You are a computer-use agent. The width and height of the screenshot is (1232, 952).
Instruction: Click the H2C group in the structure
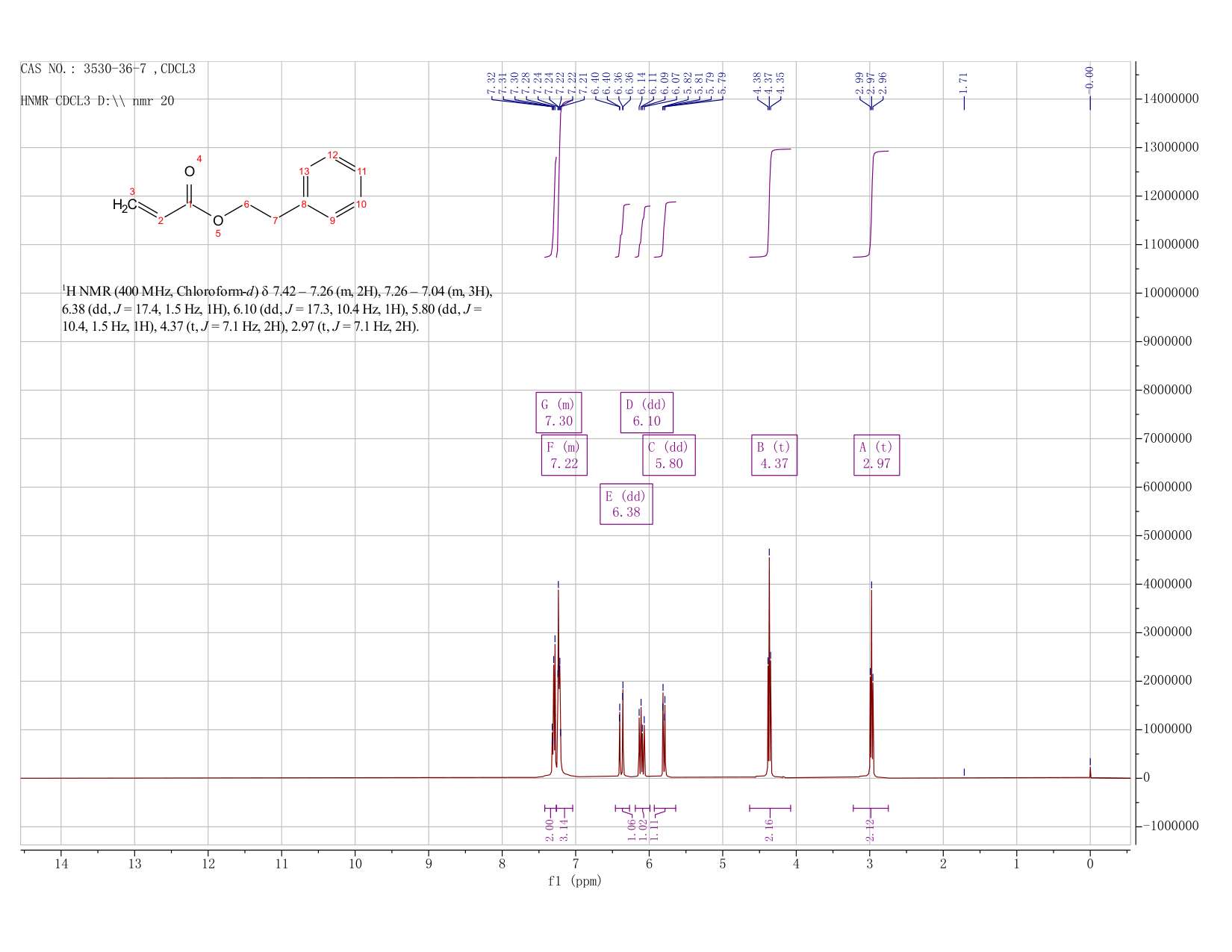(124, 205)
